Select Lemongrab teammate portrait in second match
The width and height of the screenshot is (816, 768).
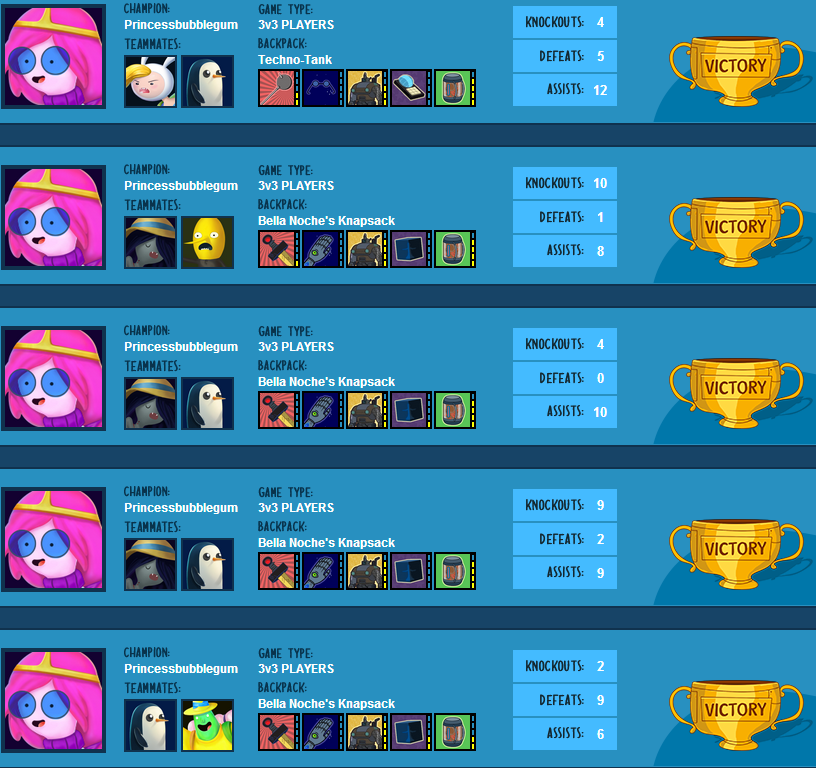click(208, 242)
